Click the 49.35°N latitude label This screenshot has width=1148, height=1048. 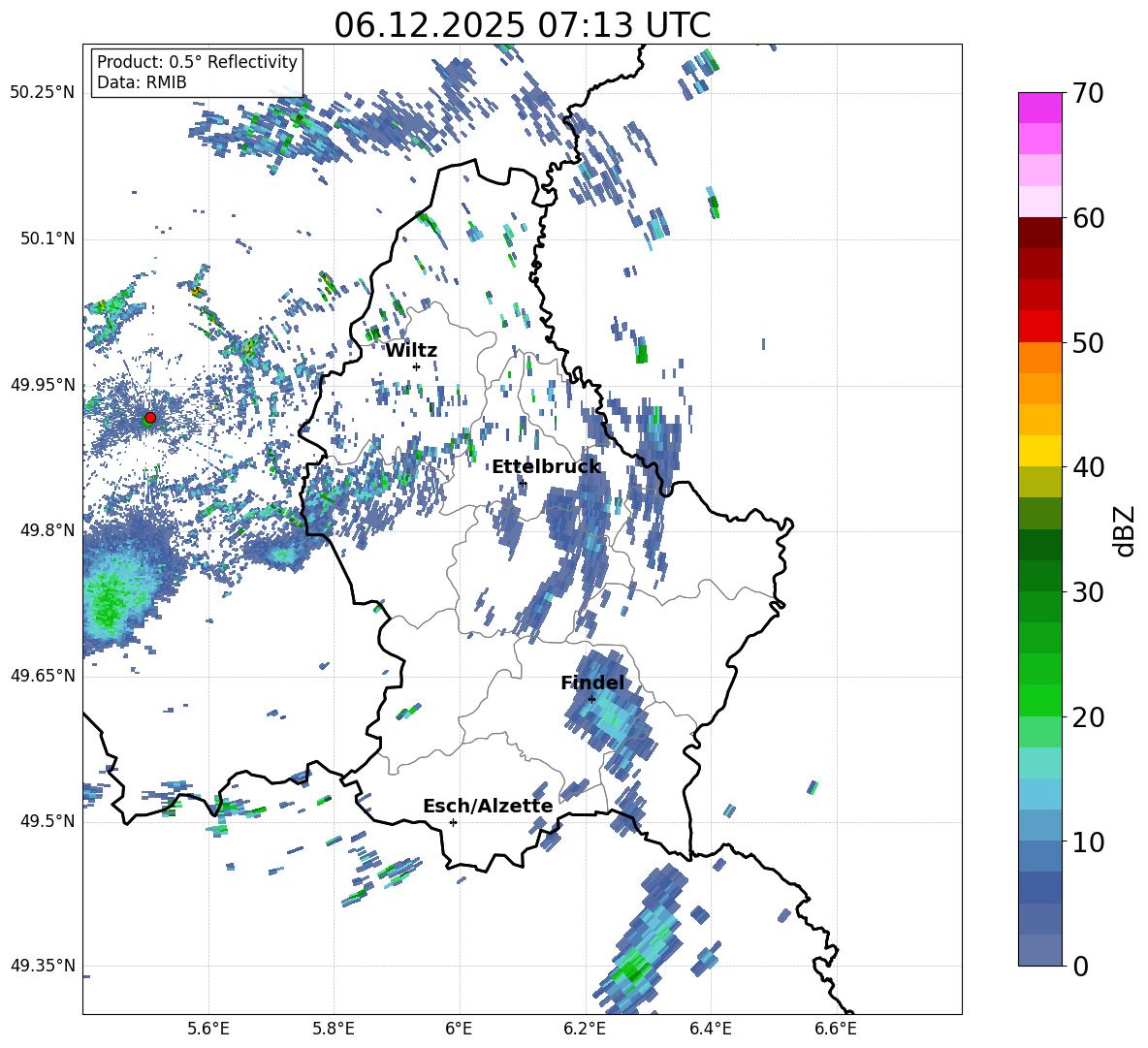[43, 966]
